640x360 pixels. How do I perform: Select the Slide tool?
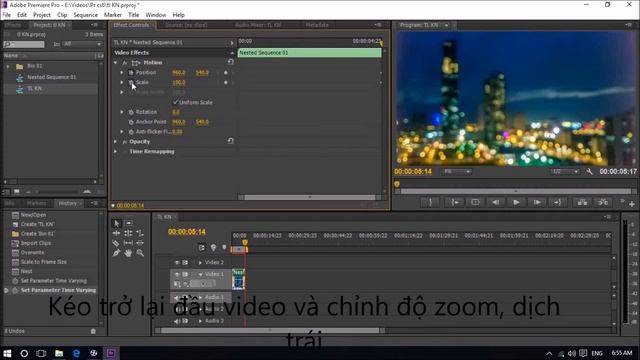coord(140,243)
